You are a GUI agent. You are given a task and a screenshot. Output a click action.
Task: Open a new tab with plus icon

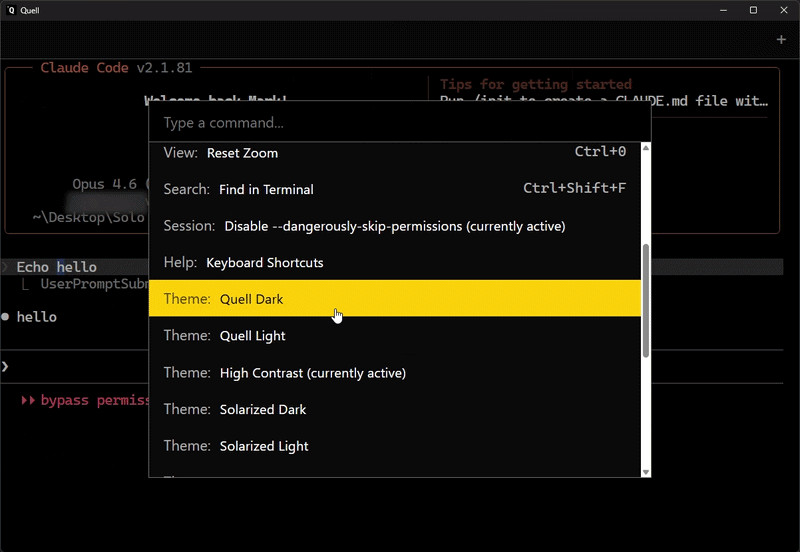coord(781,39)
